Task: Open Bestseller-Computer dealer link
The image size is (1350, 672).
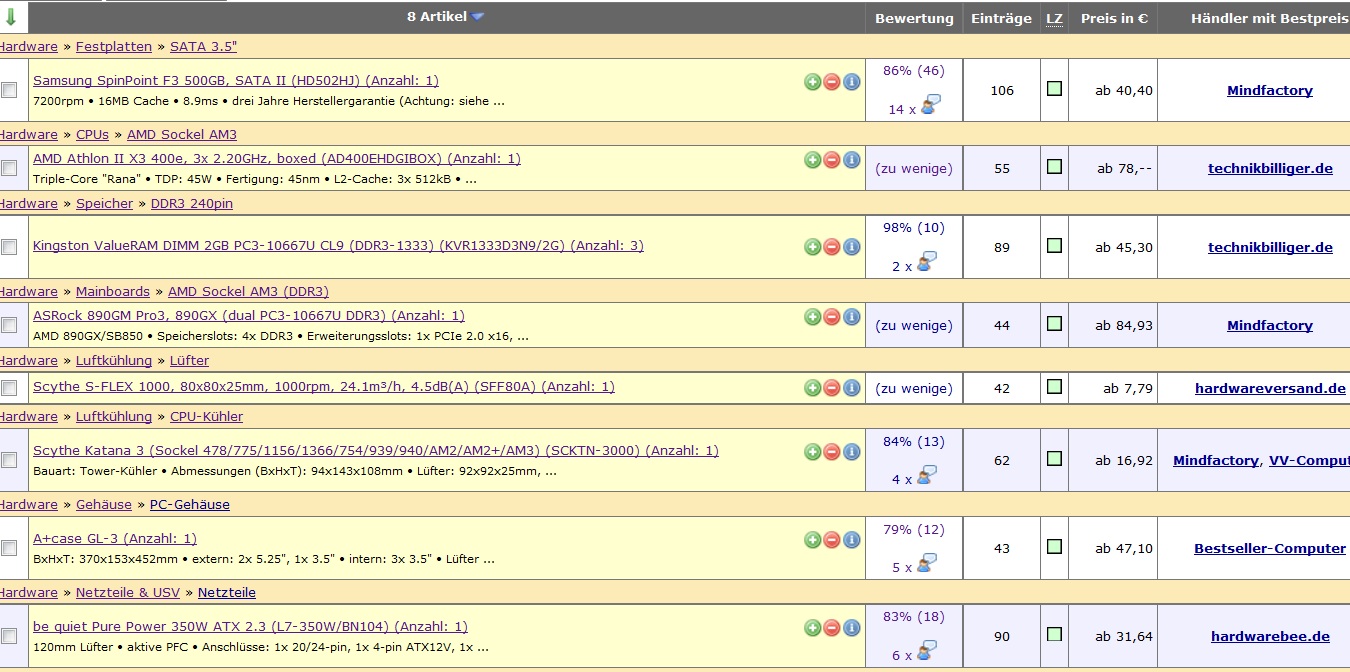Action: tap(1270, 549)
